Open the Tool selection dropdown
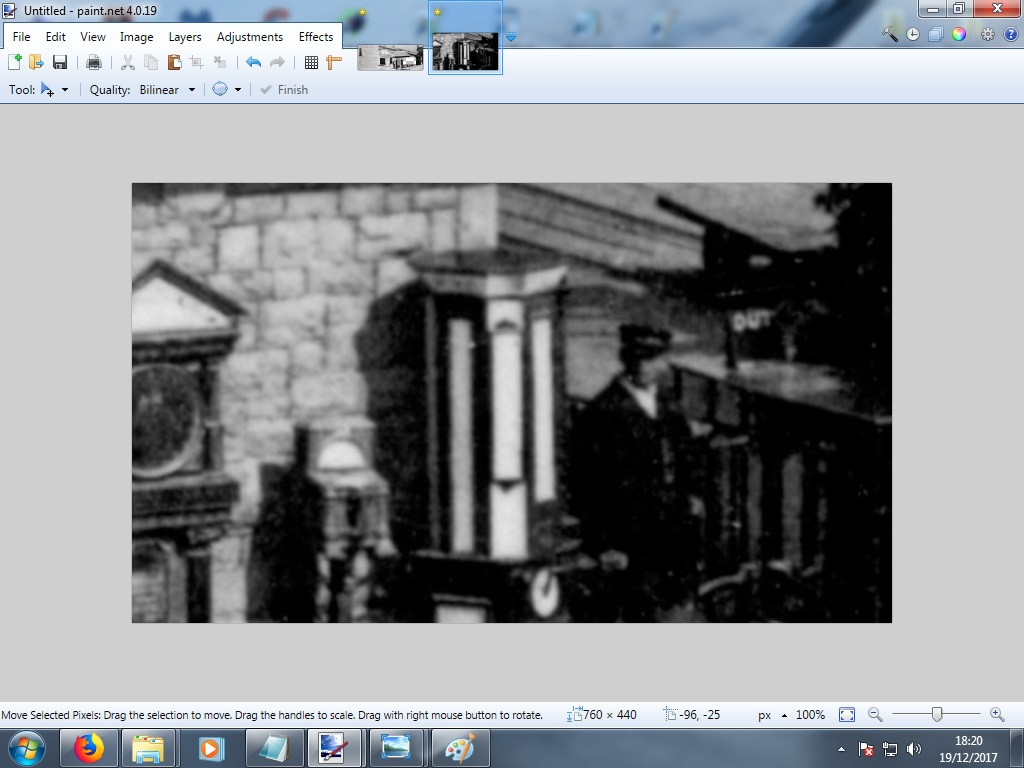Image resolution: width=1024 pixels, height=768 pixels. tap(55, 89)
